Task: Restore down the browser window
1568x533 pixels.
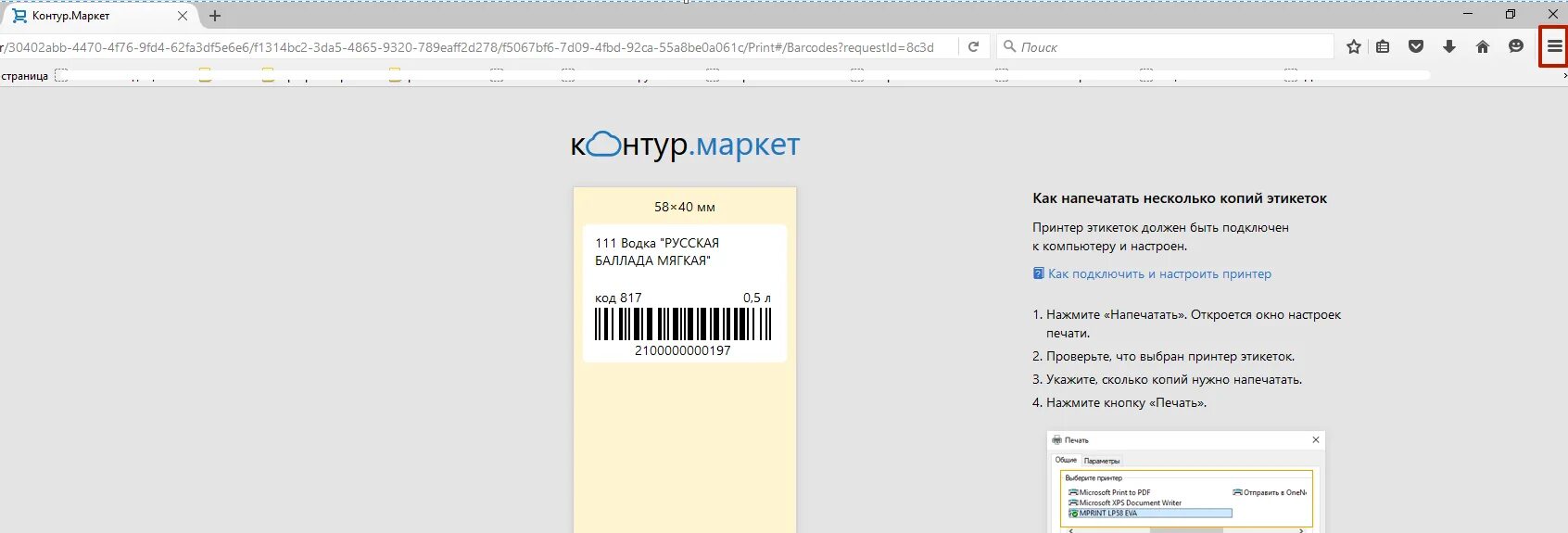Action: pyautogui.click(x=1511, y=14)
